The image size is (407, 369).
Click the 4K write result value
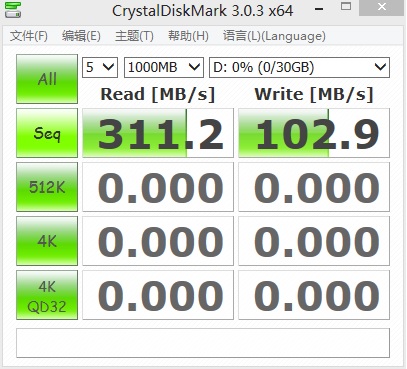click(314, 241)
